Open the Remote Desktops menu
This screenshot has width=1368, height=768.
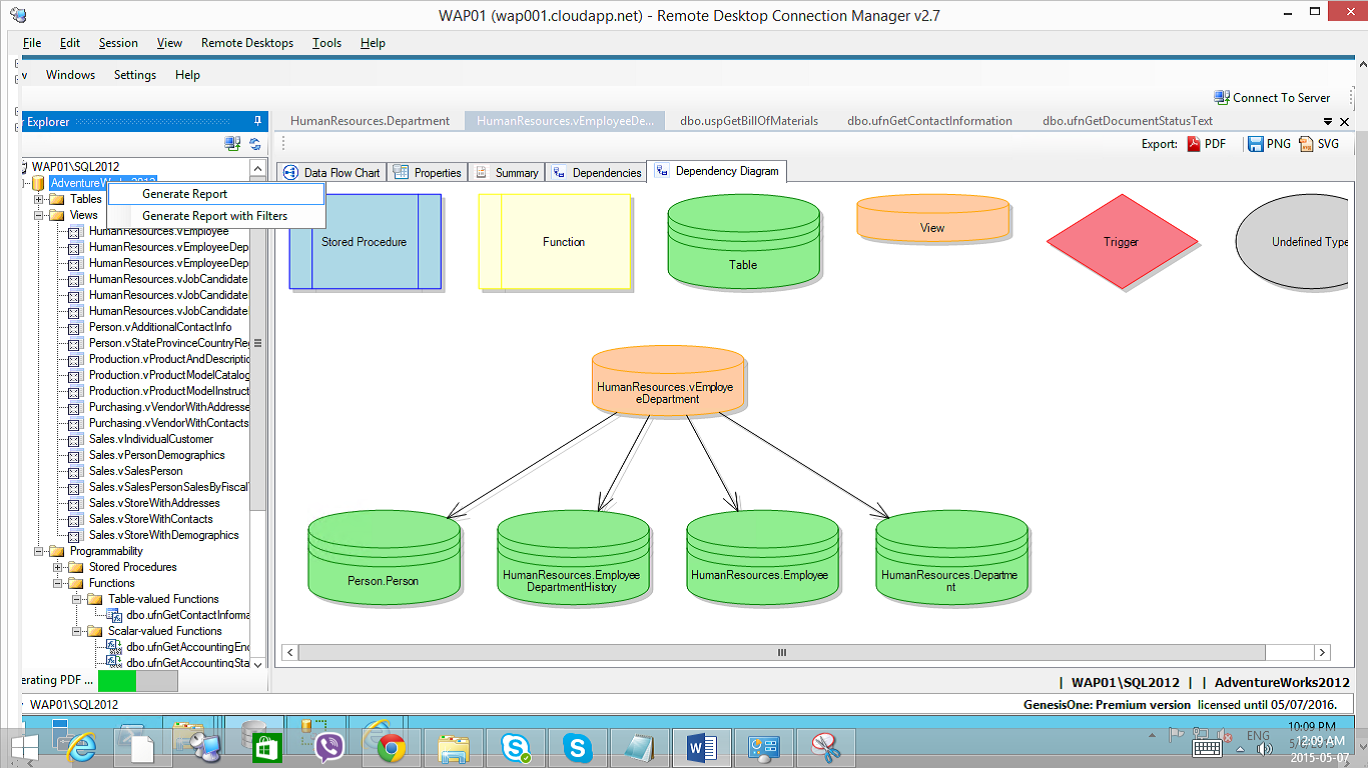tap(247, 43)
